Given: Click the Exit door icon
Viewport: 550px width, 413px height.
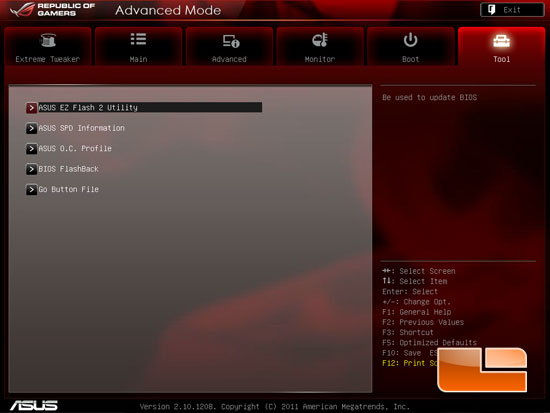Looking at the screenshot, I should tap(492, 9).
